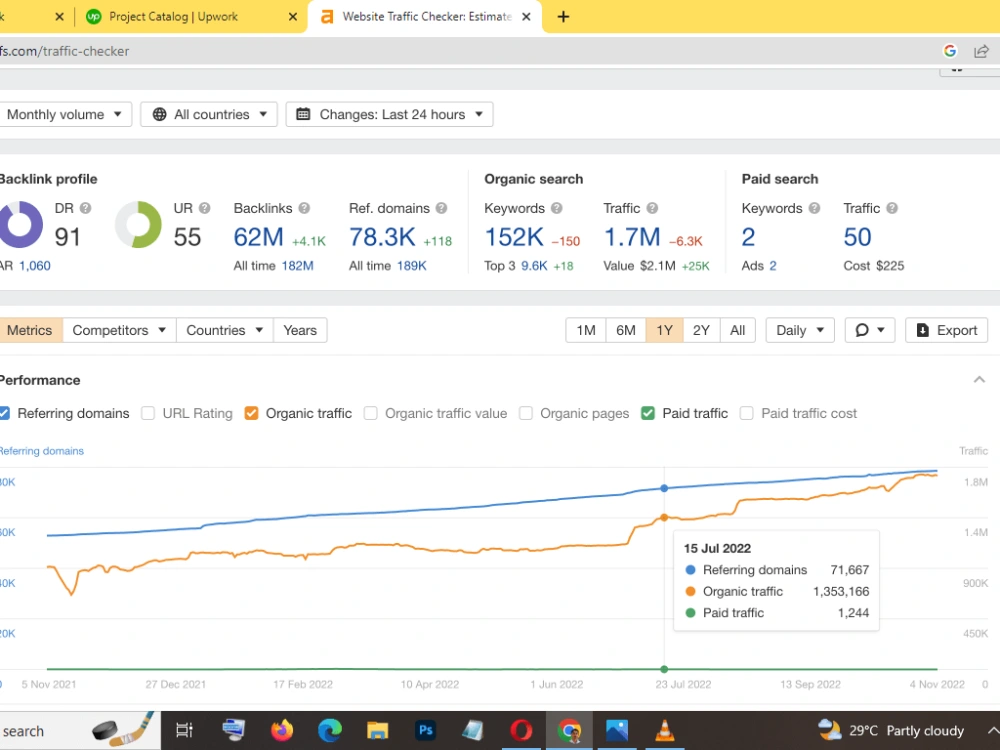This screenshot has width=1000, height=750.
Task: Launch Microsoft Edge from the taskbar
Action: 330,730
